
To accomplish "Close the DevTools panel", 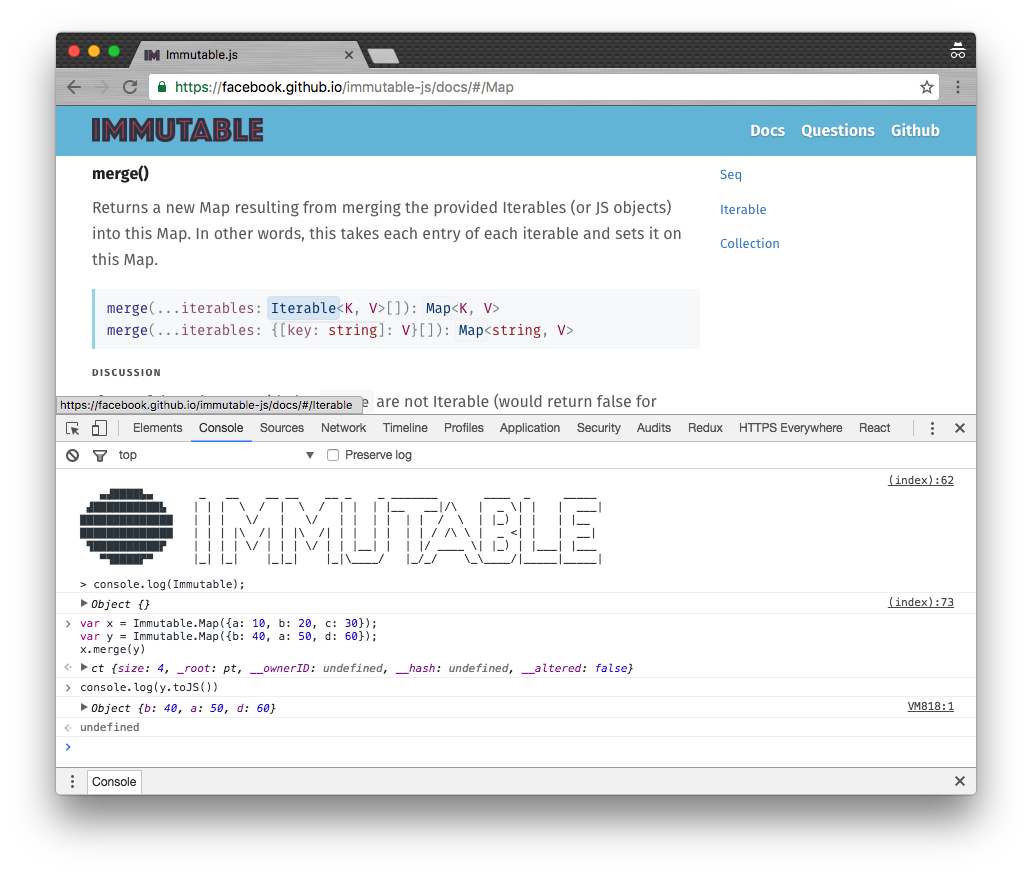I will 960,429.
